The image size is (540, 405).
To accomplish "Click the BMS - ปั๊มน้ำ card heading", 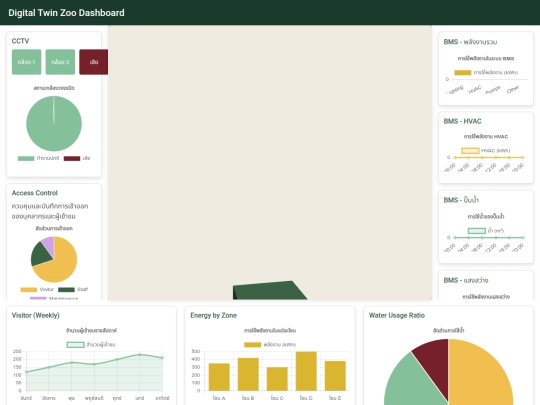I will coord(461,200).
